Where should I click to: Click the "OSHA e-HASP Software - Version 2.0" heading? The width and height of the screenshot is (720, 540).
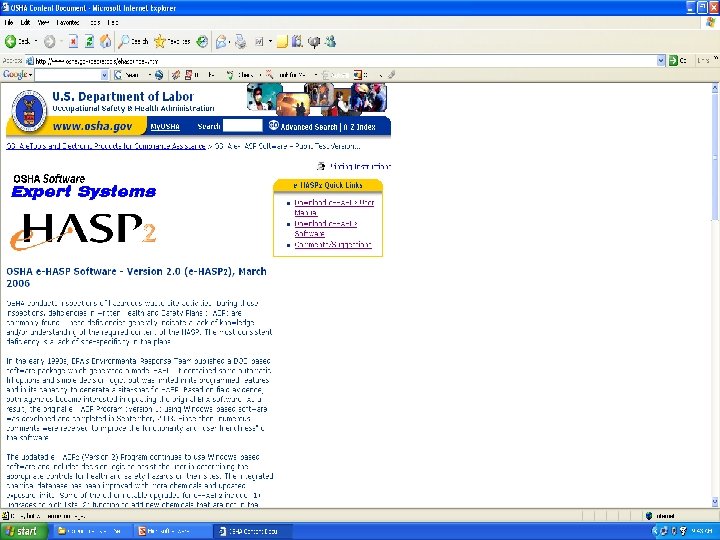pyautogui.click(x=136, y=277)
